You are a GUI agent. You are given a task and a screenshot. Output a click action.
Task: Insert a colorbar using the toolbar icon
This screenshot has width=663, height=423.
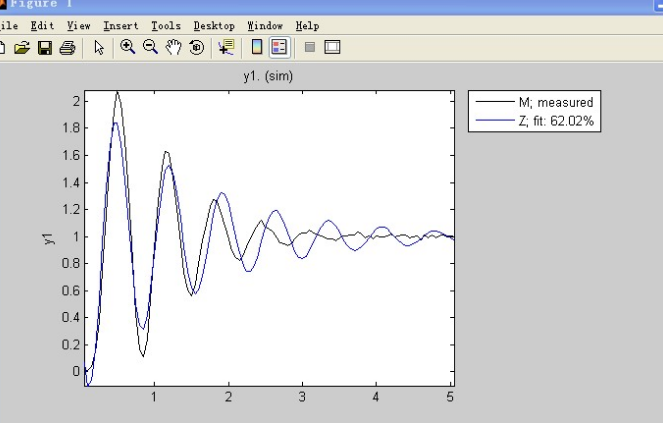[x=257, y=47]
